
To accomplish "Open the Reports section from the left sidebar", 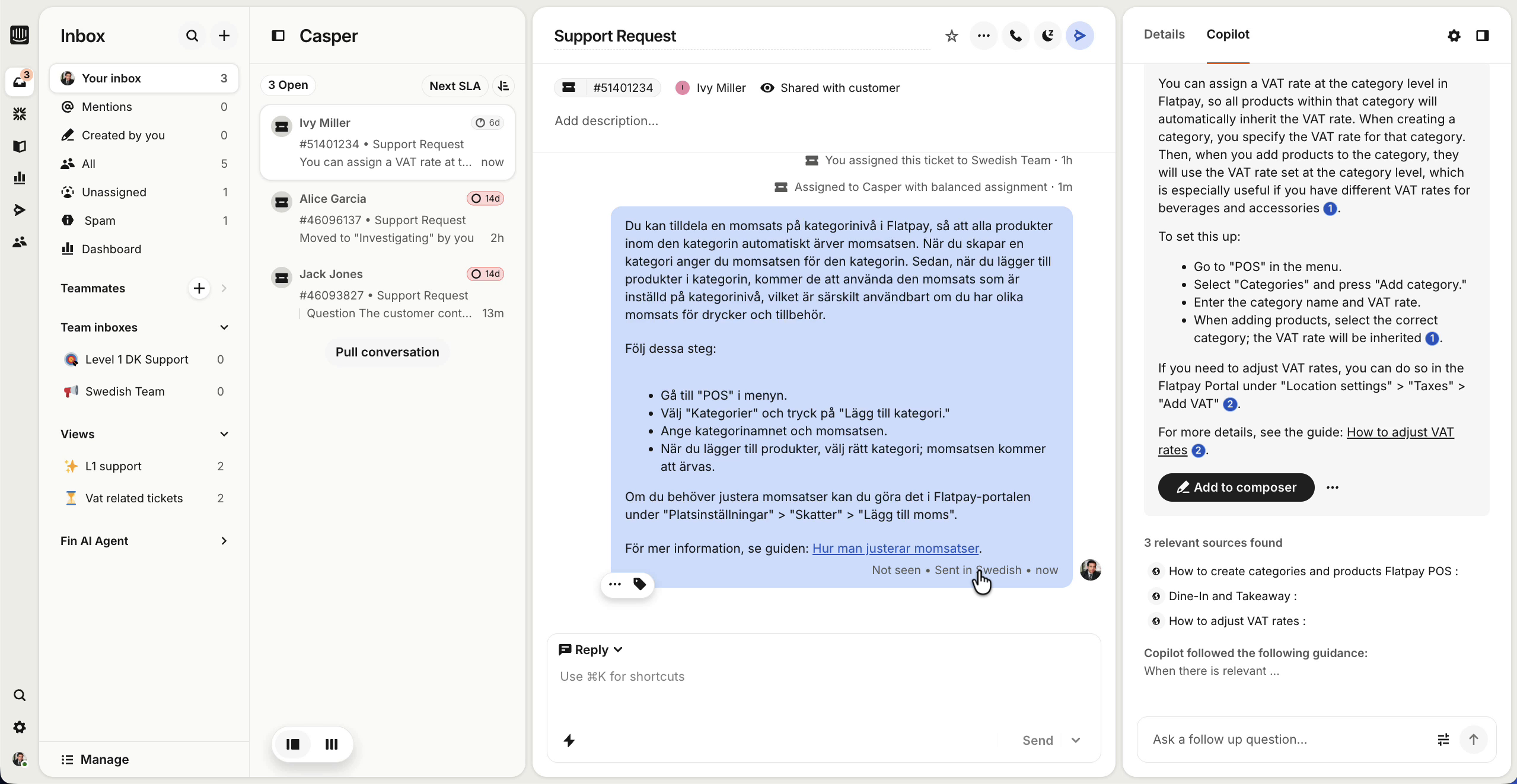I will pos(20,177).
